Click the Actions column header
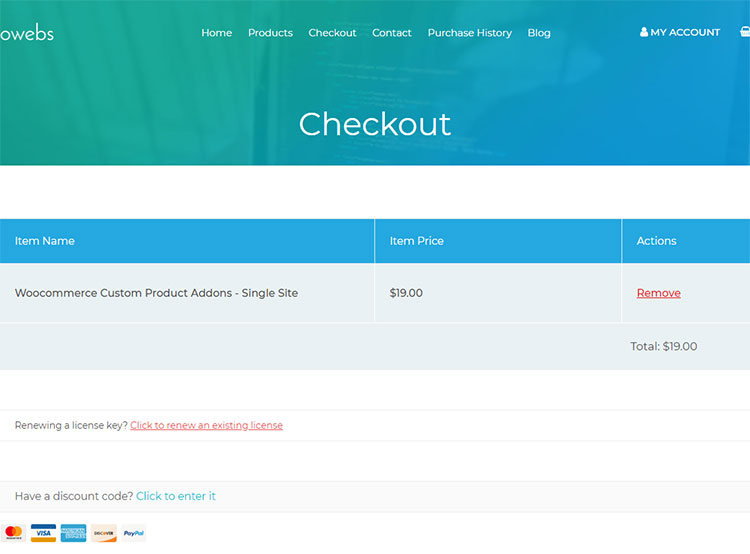This screenshot has height=554, width=750. [x=686, y=241]
